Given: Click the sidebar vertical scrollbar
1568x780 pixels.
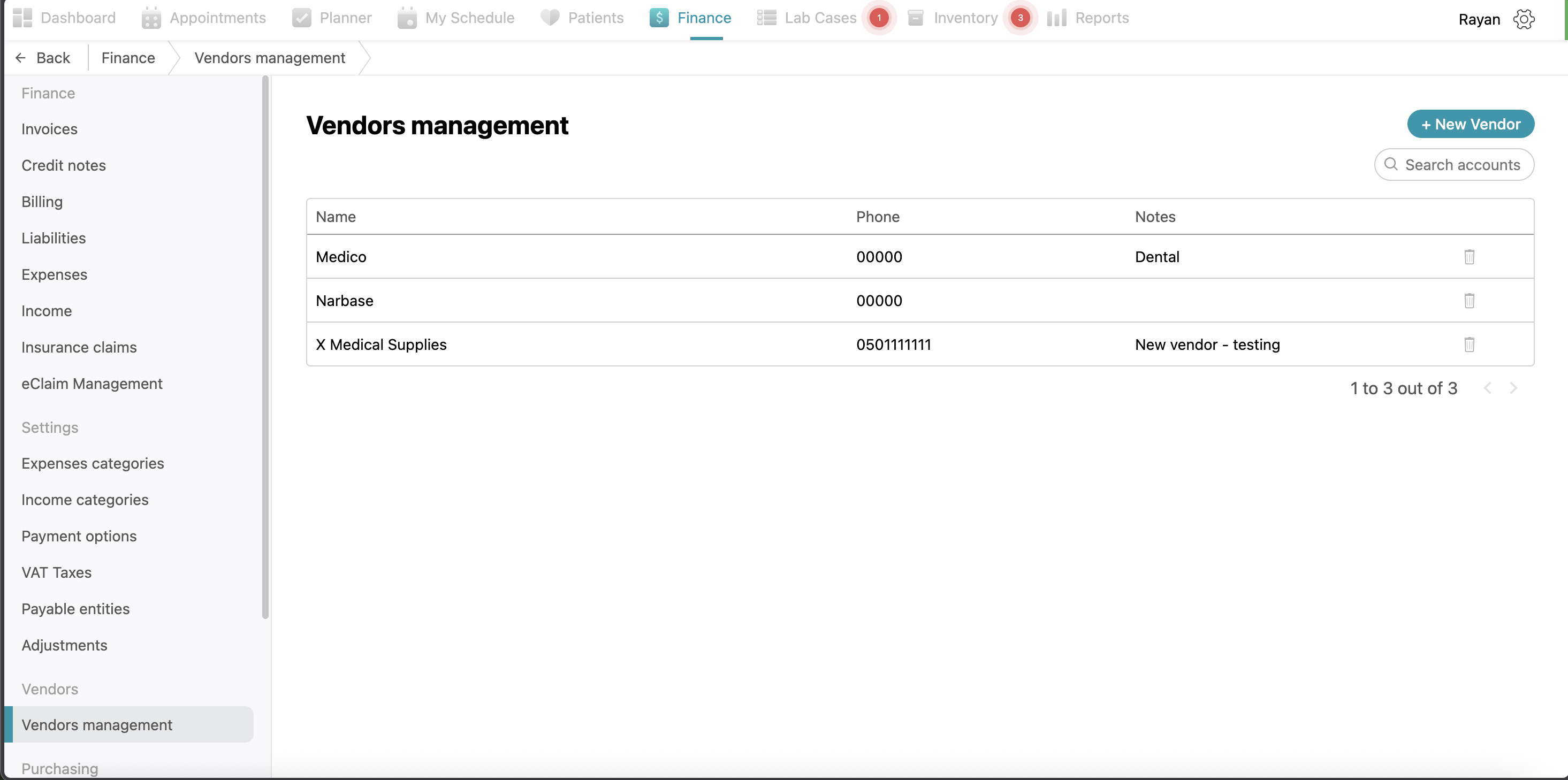Looking at the screenshot, I should point(265,347).
